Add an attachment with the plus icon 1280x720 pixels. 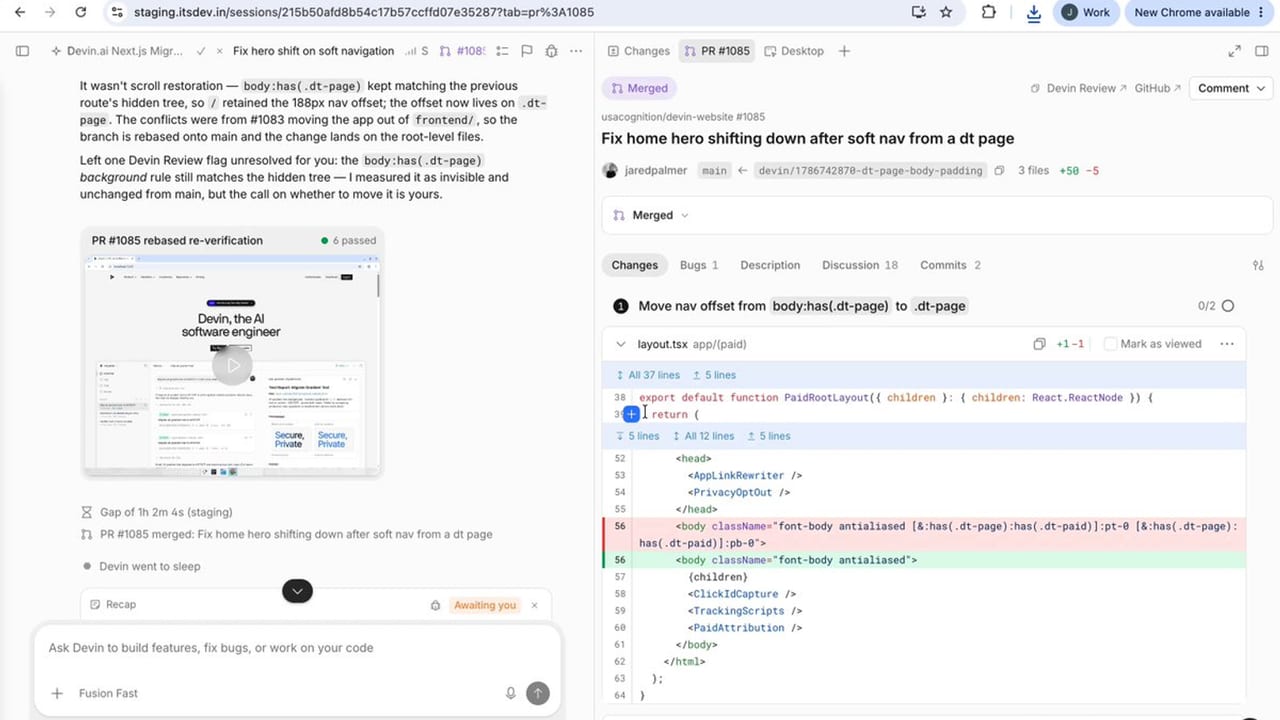[x=57, y=693]
